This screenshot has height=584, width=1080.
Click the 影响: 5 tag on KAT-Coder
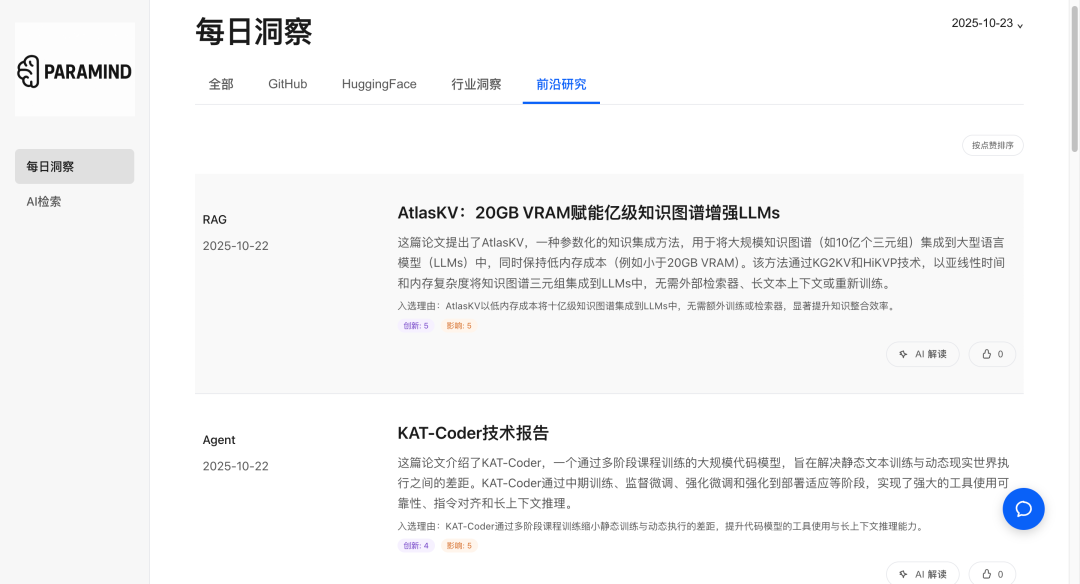(459, 545)
